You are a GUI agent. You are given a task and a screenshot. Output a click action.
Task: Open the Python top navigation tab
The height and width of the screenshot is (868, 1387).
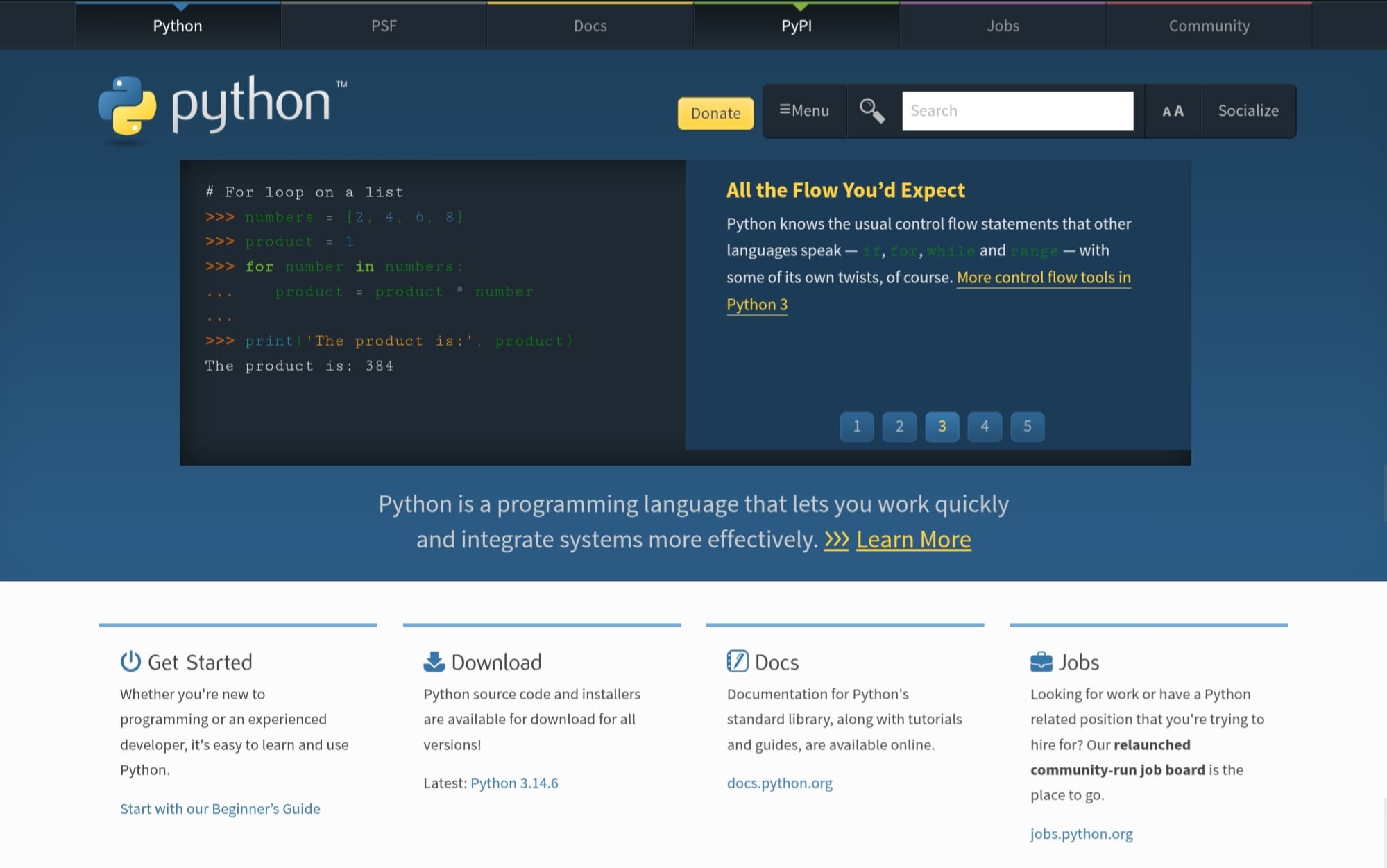tap(178, 26)
